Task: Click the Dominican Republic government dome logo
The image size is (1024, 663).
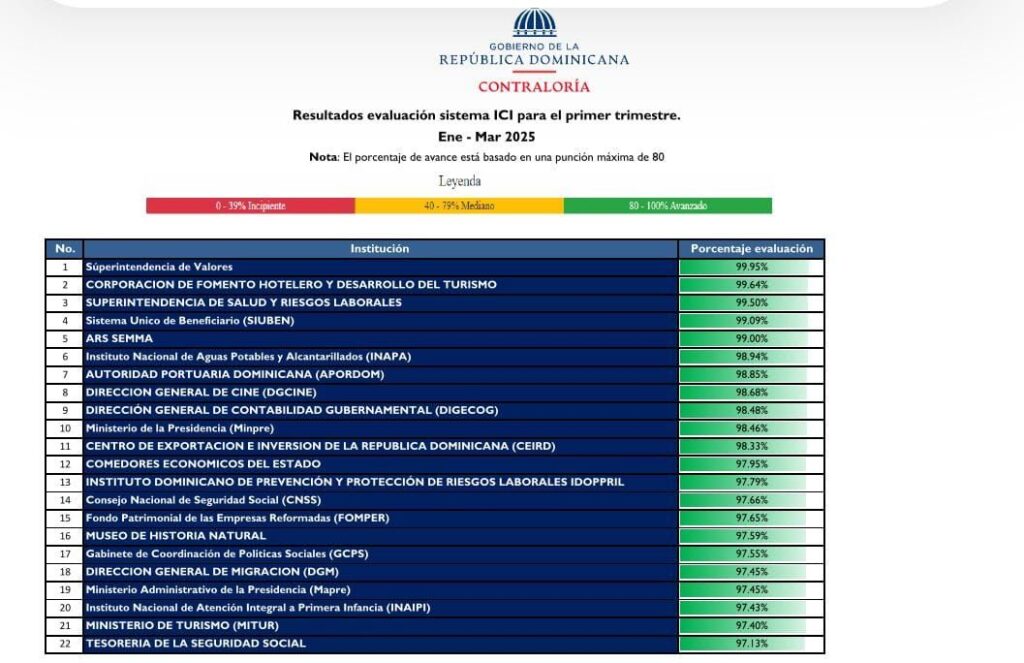Action: coord(534,23)
